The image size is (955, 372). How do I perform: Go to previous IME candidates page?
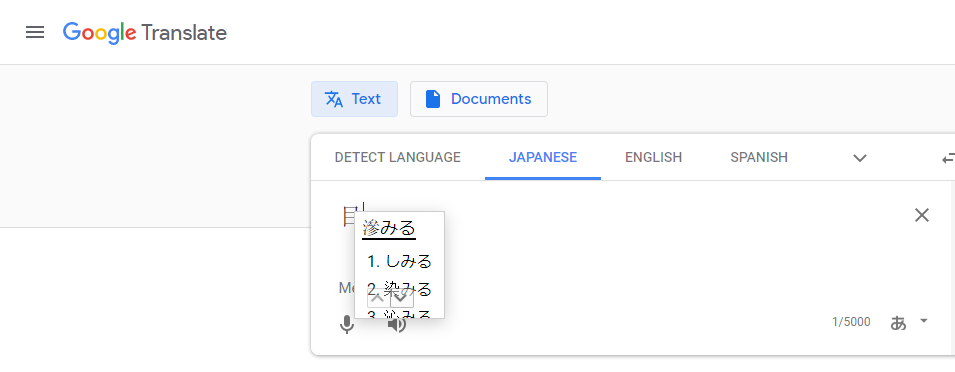tap(378, 298)
